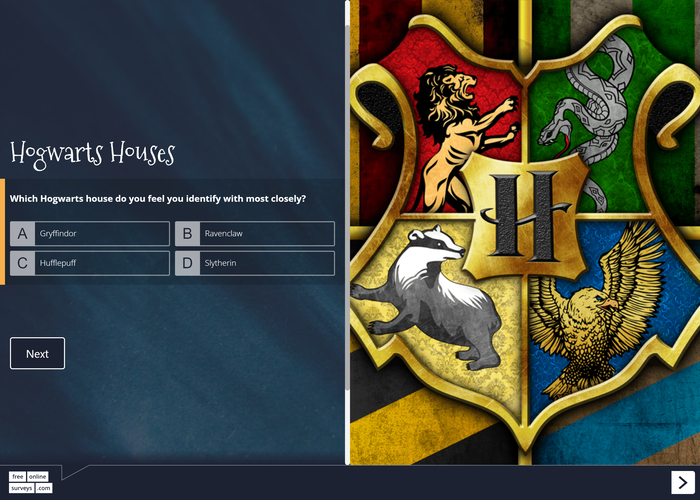The image size is (700, 500).
Task: Click the letter D option badge
Action: point(188,263)
